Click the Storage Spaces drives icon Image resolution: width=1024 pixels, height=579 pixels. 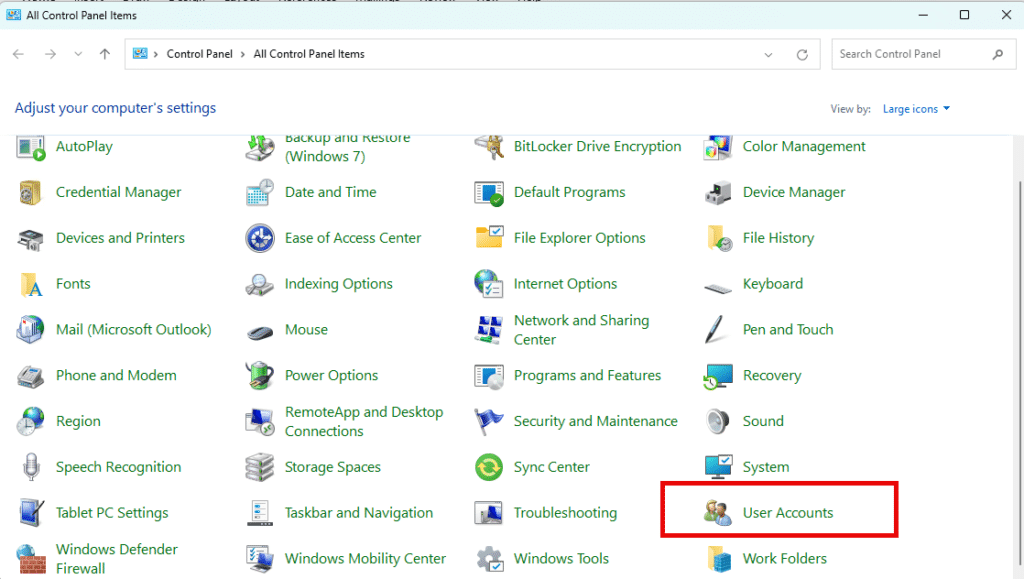coord(259,467)
